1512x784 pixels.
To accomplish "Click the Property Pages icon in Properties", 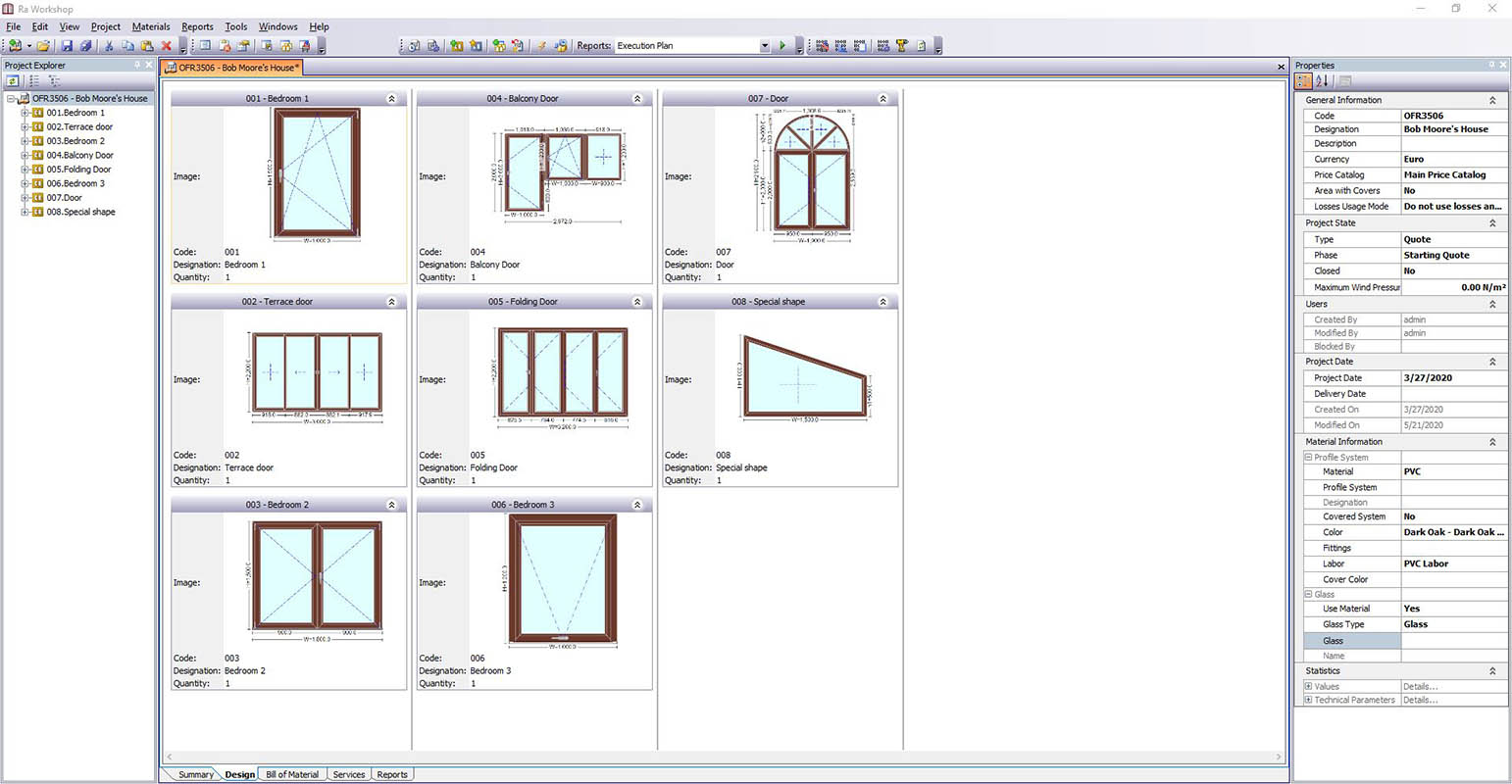I will pos(1345,81).
